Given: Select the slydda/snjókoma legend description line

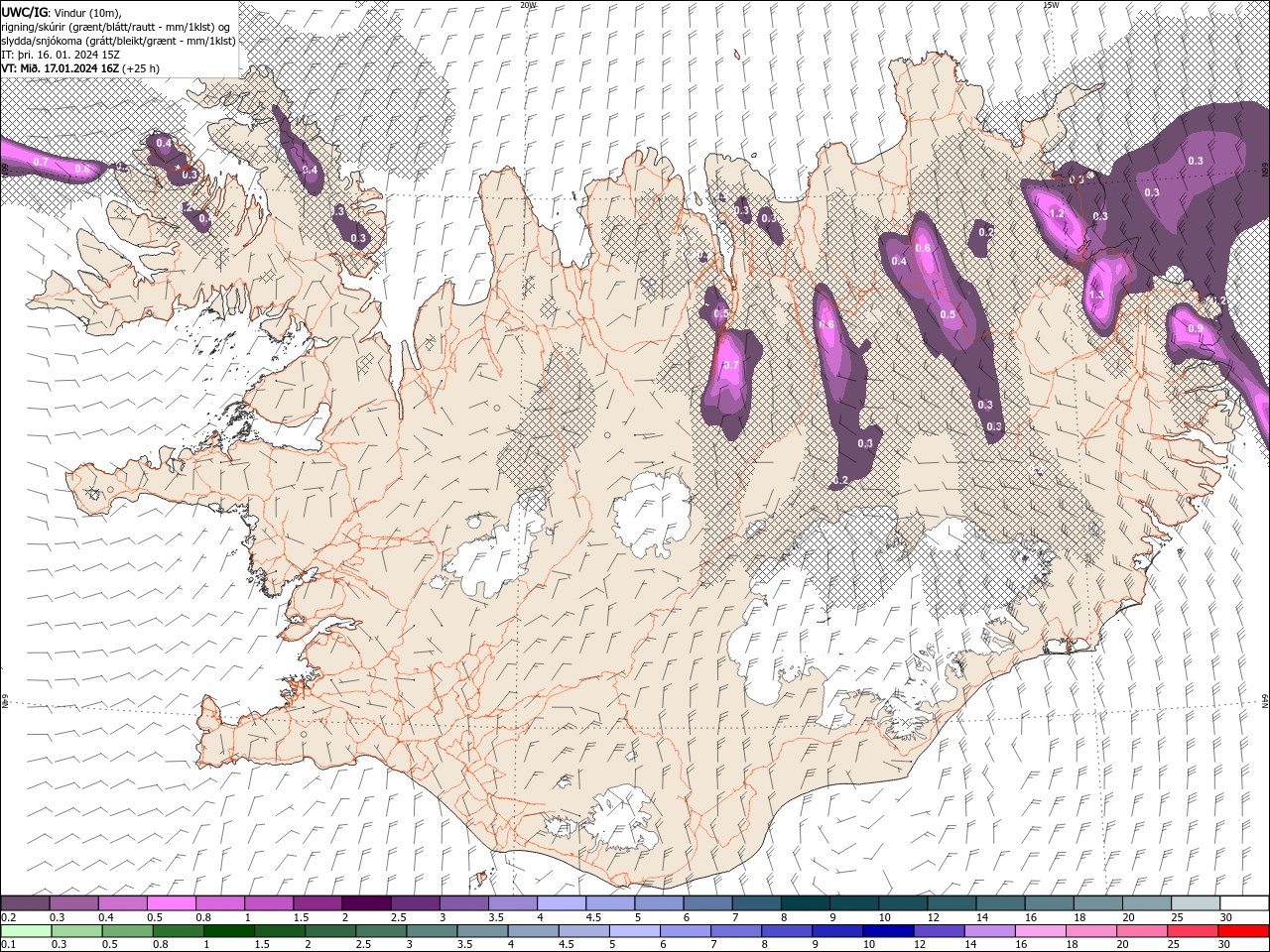Looking at the screenshot, I should click(x=117, y=41).
